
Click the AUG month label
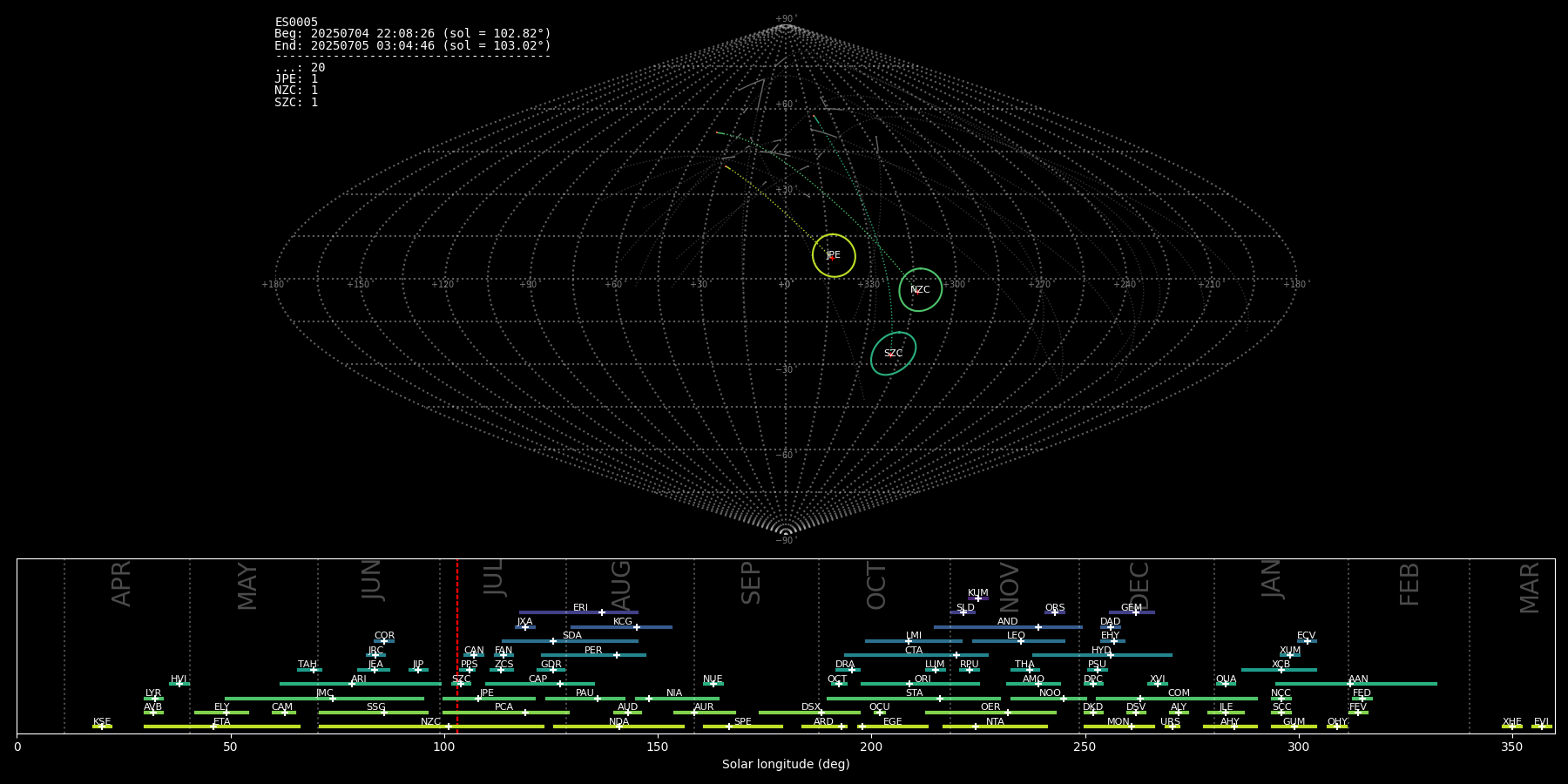pos(621,586)
